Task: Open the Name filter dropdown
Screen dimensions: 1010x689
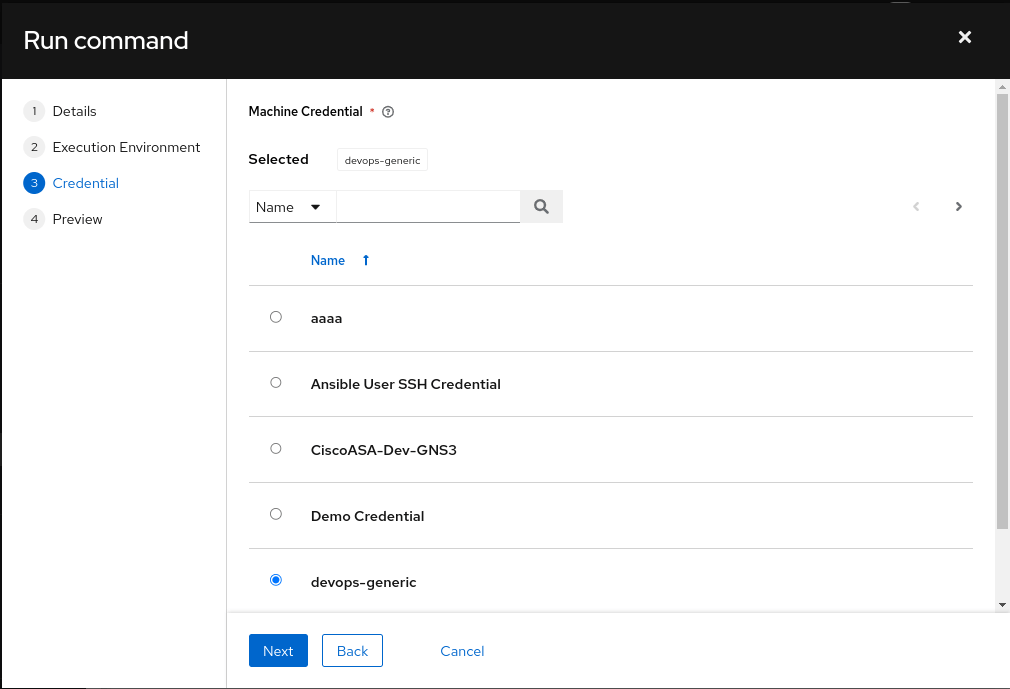Action: 290,206
